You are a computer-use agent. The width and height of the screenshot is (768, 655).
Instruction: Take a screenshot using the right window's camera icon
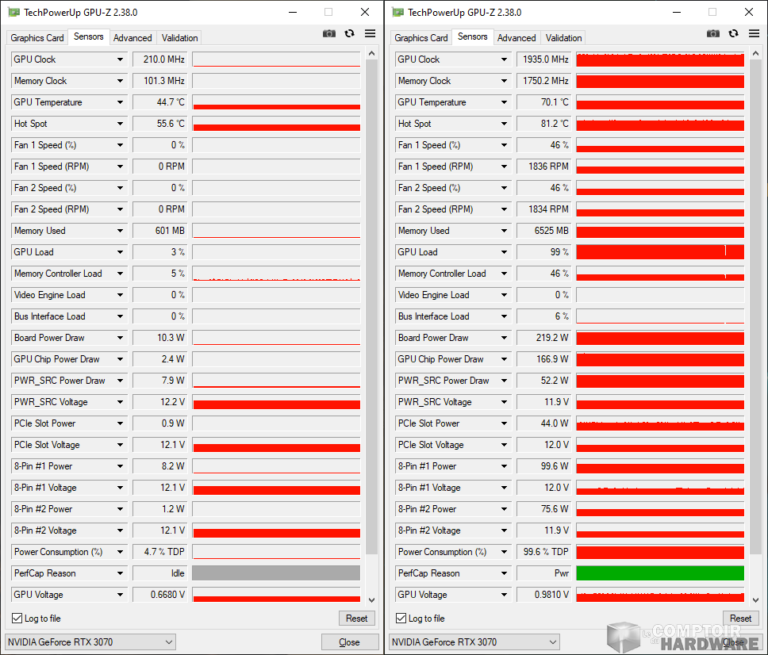(713, 33)
